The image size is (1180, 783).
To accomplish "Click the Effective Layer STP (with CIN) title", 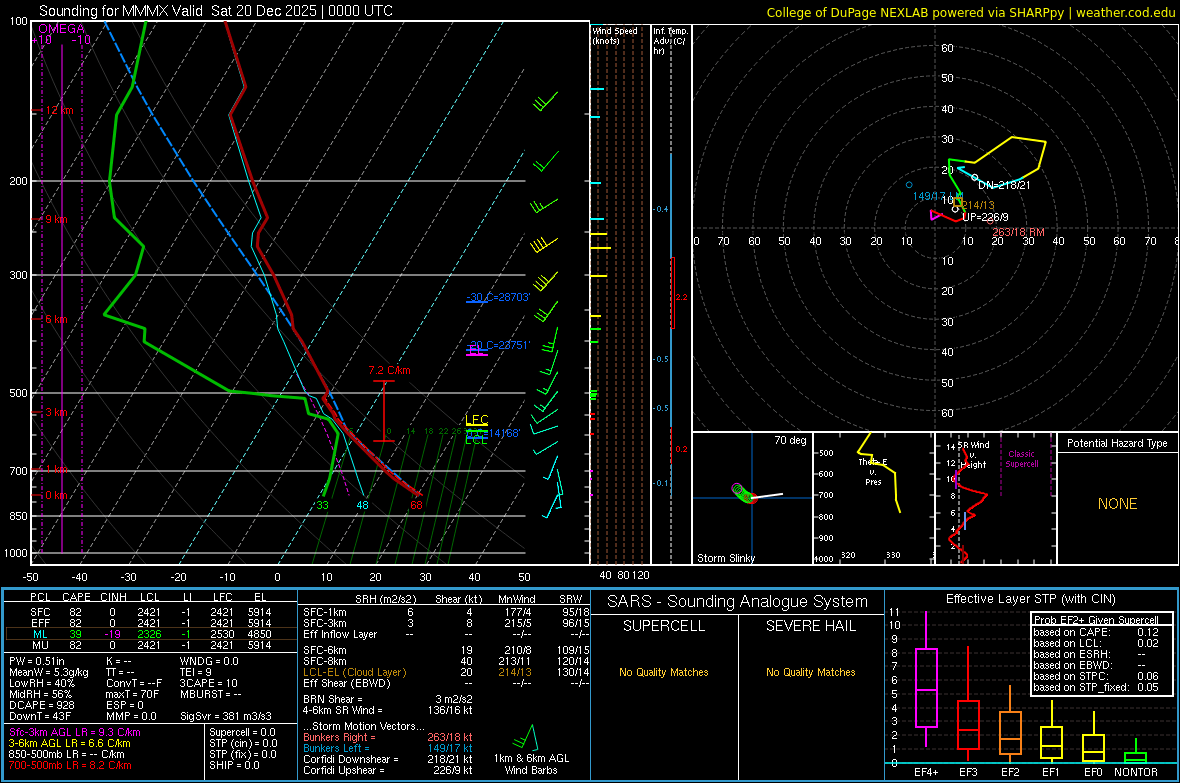I will point(1030,599).
